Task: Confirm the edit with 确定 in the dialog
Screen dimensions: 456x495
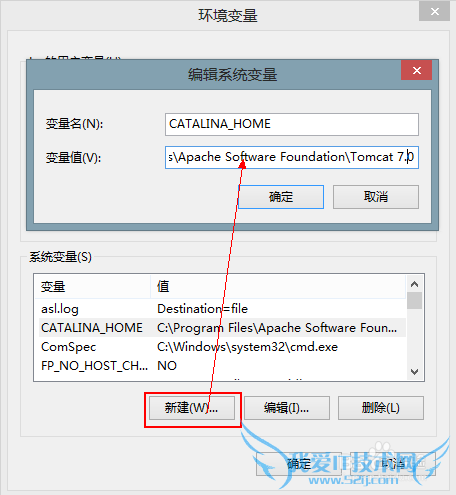Action: coord(281,197)
